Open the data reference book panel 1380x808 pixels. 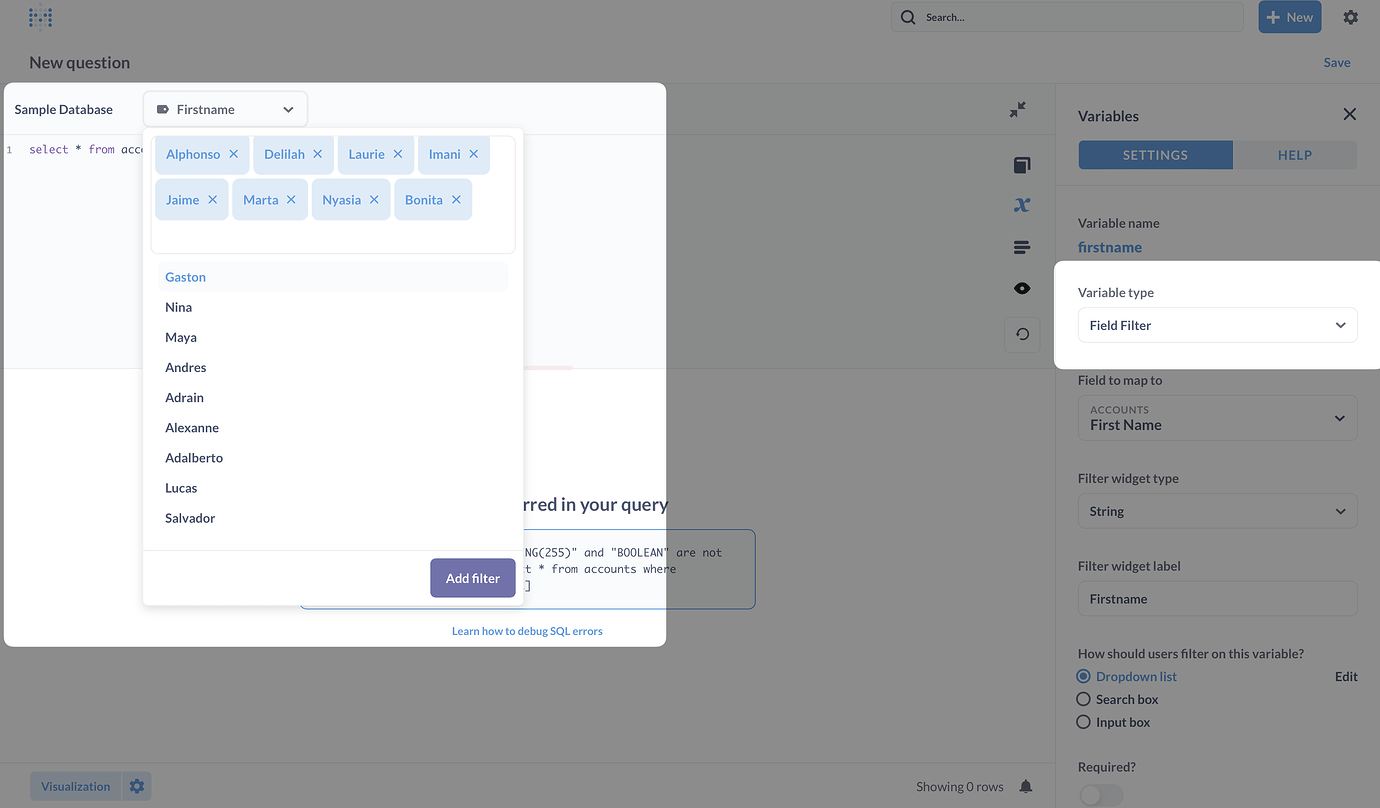point(1021,164)
